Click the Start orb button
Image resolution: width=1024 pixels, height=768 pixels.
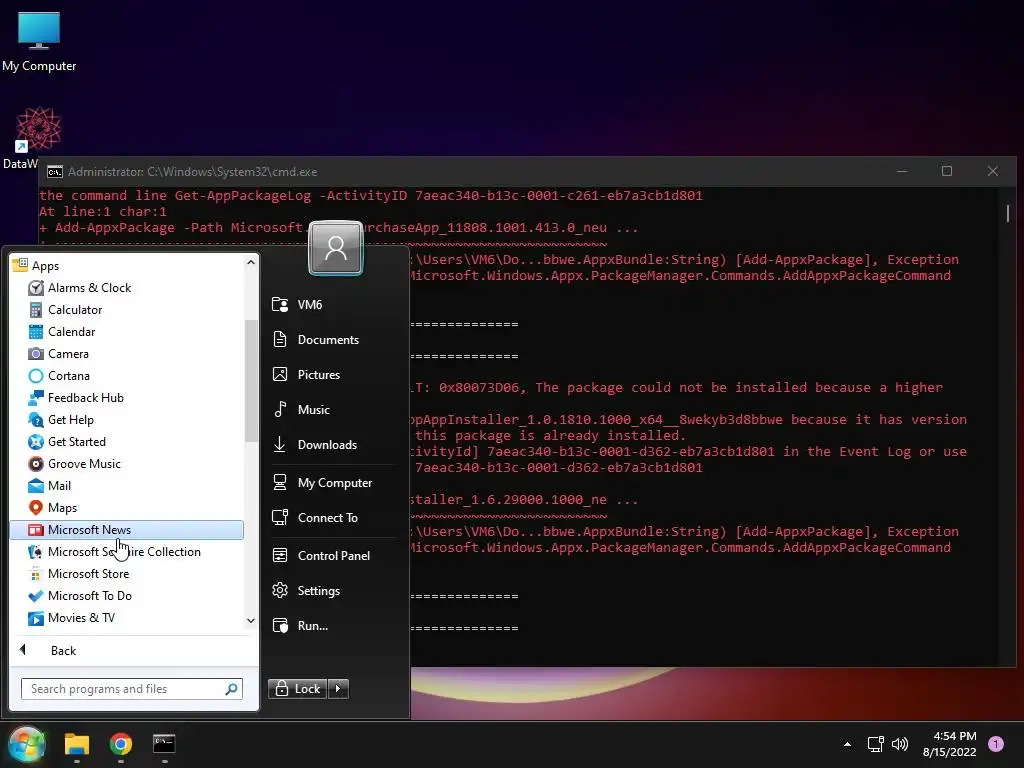[27, 744]
